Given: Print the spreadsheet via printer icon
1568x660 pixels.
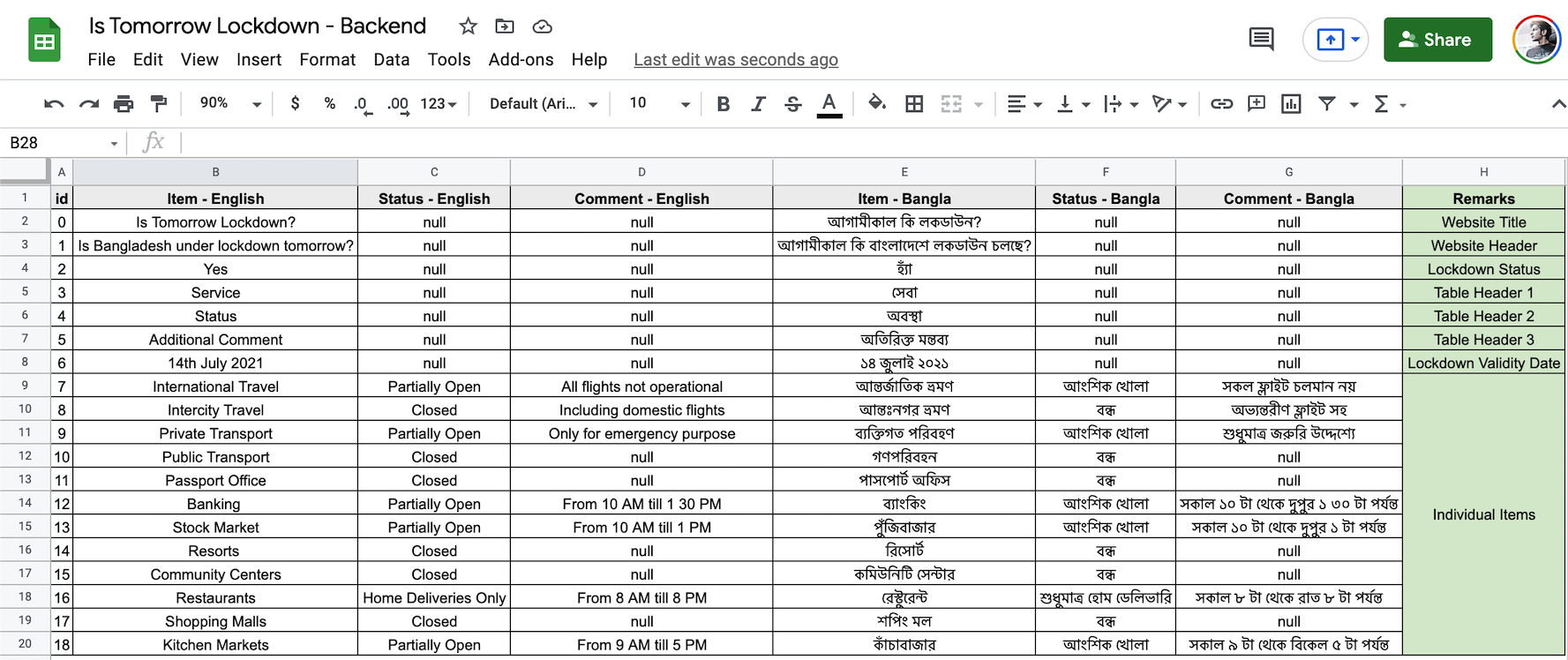Looking at the screenshot, I should coord(124,104).
